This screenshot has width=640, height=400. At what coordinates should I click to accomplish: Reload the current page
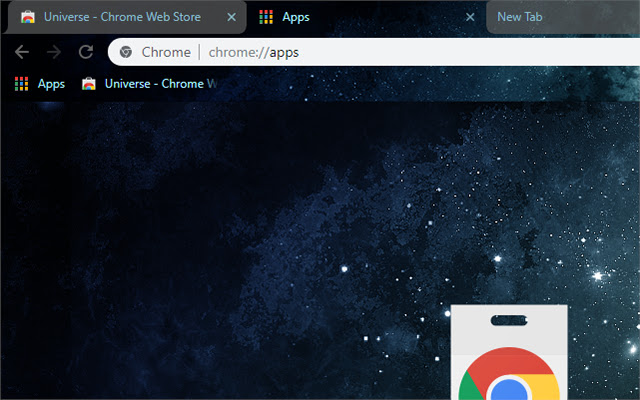tap(86, 52)
